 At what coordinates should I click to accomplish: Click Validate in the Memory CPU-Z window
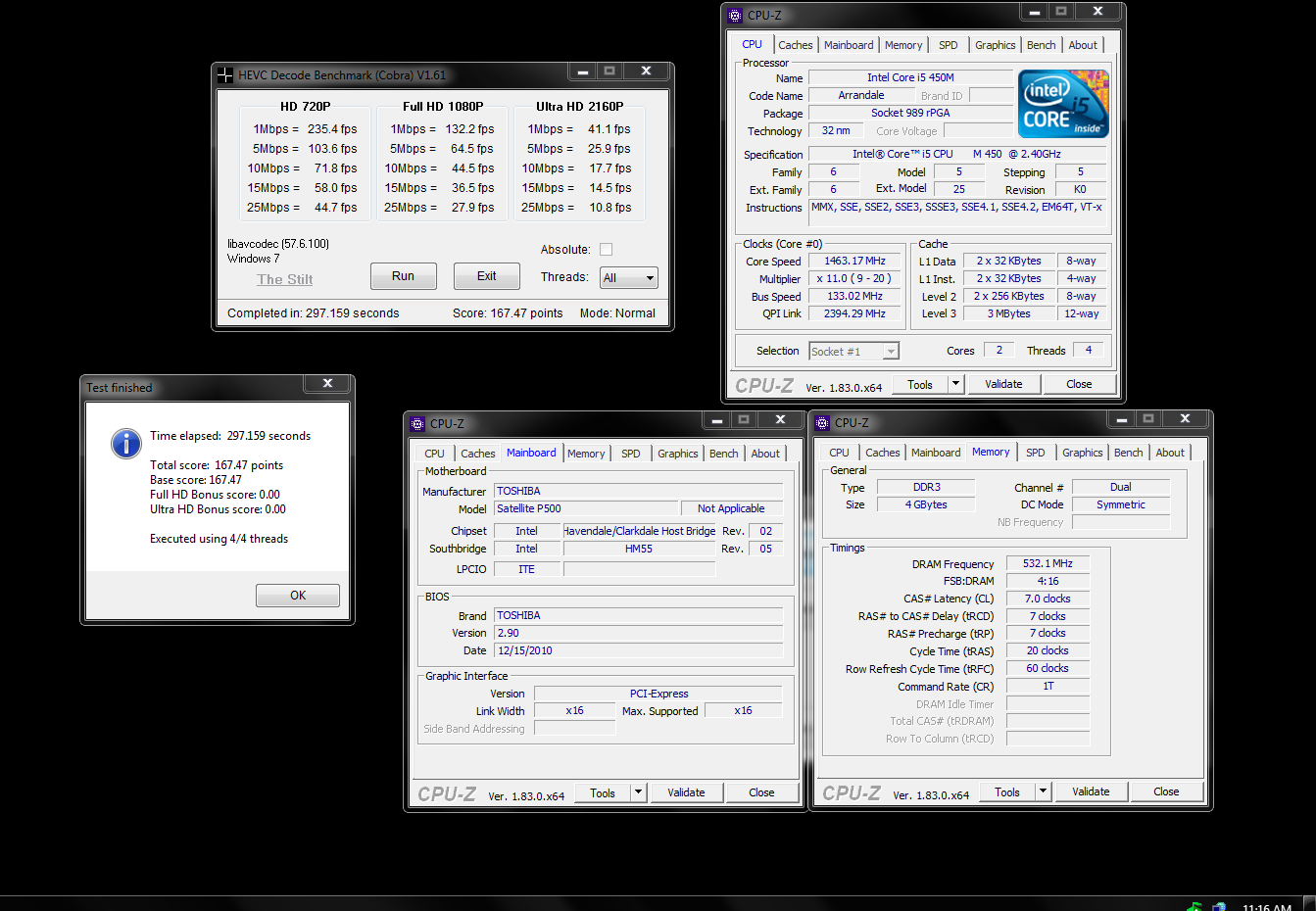[1091, 791]
